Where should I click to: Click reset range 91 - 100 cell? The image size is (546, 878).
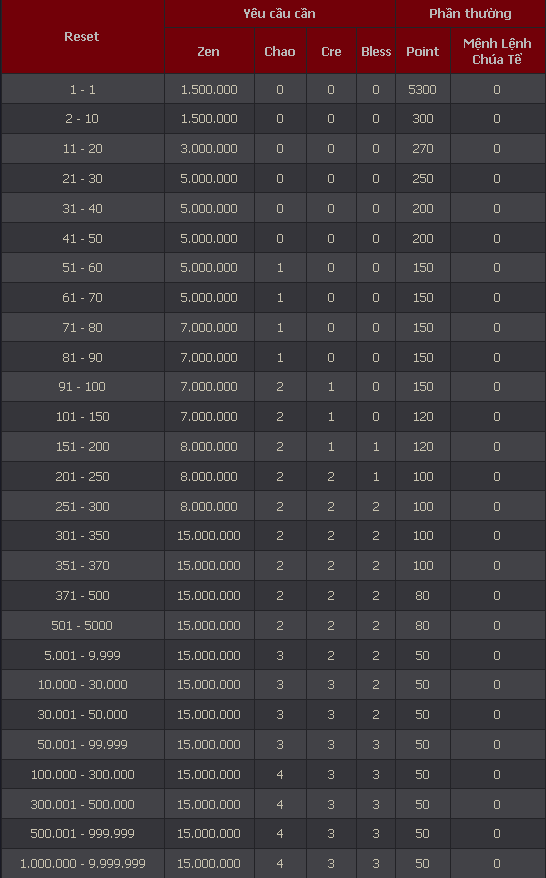coord(82,386)
